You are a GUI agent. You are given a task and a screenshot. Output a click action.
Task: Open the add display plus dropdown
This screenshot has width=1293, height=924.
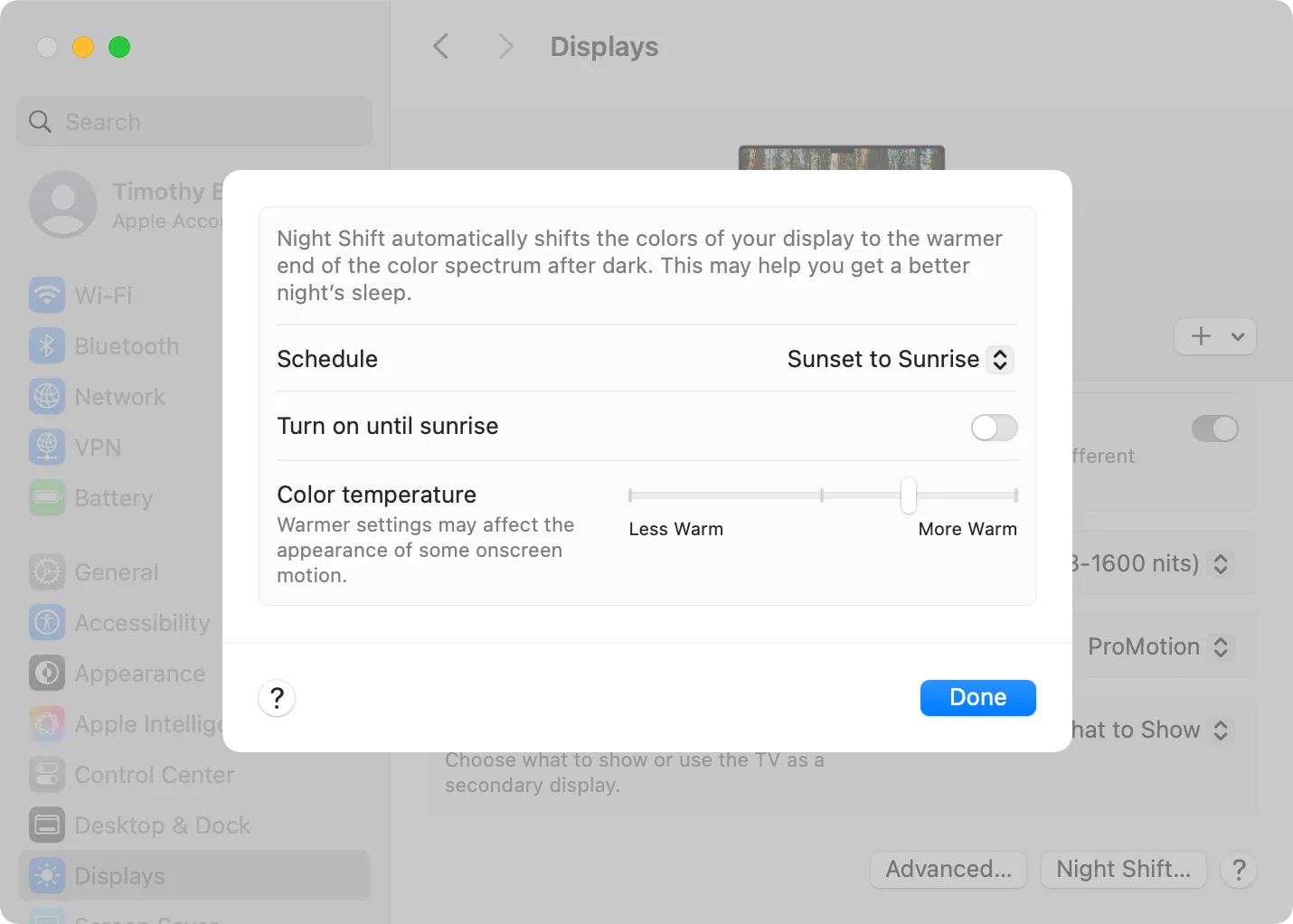[1215, 336]
